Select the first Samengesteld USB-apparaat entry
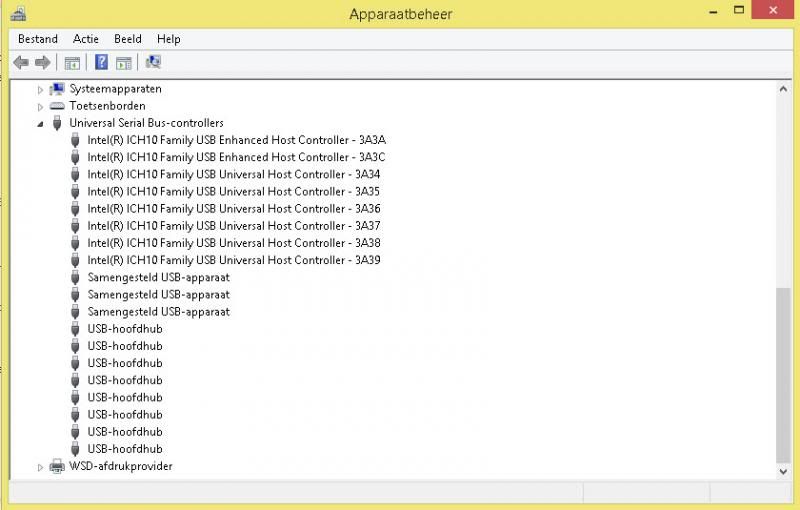 [x=158, y=277]
